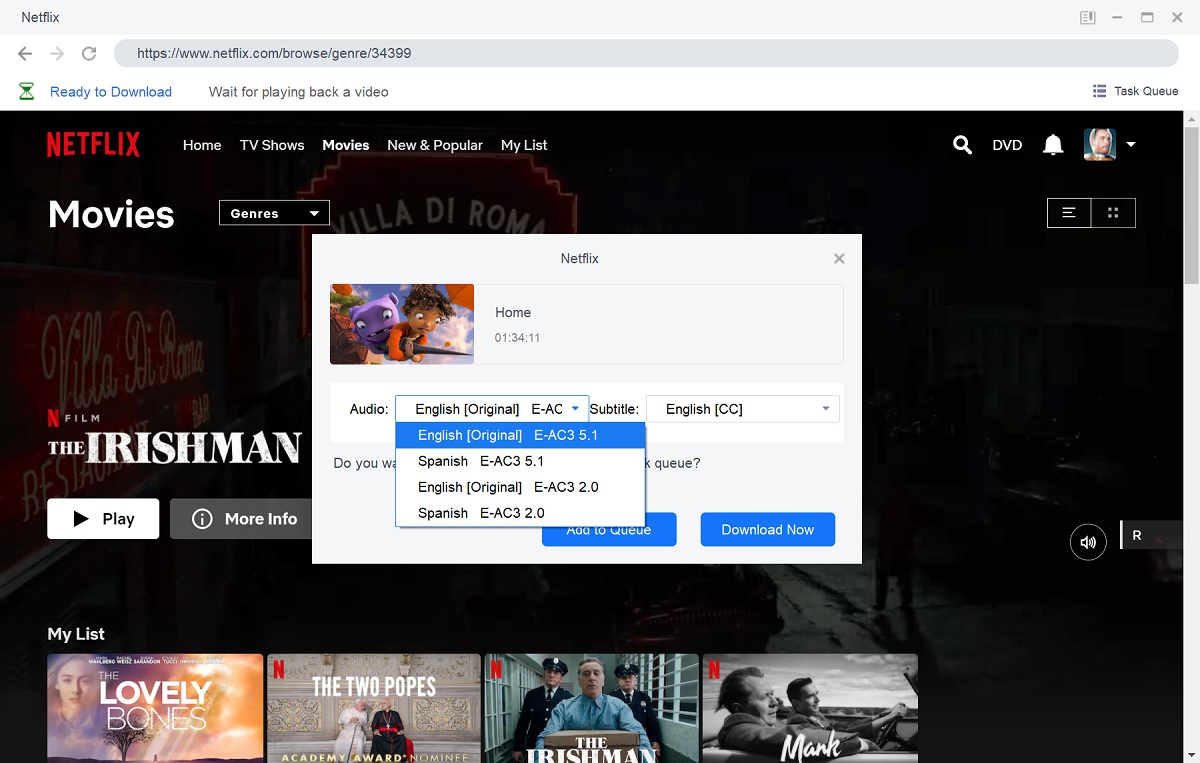Image resolution: width=1200 pixels, height=763 pixels.
Task: Open the Subtitle English [CC] dropdown
Action: point(742,408)
